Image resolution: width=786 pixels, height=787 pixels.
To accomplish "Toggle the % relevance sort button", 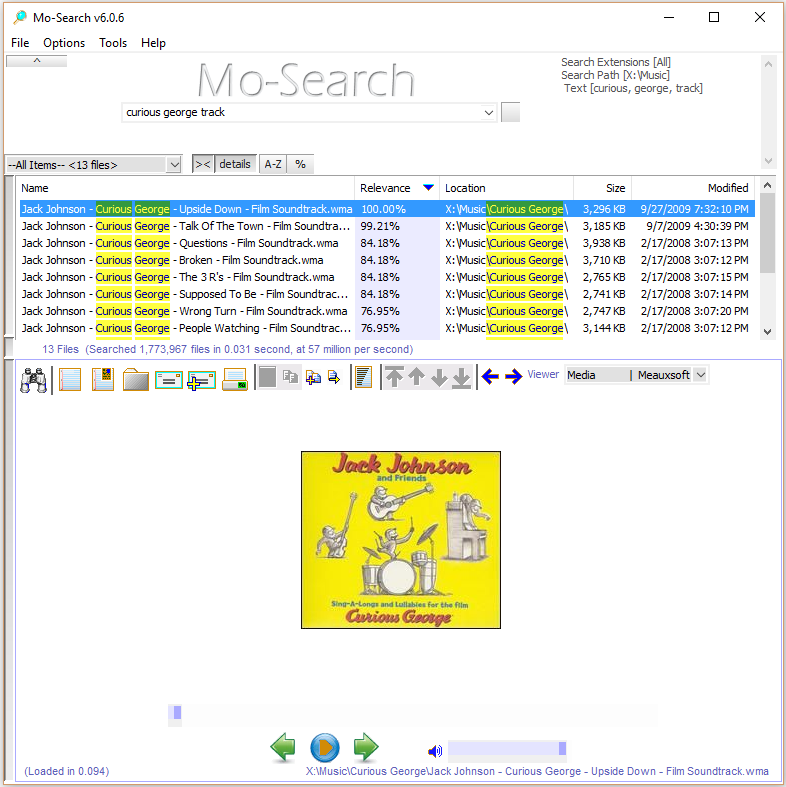I will point(300,164).
